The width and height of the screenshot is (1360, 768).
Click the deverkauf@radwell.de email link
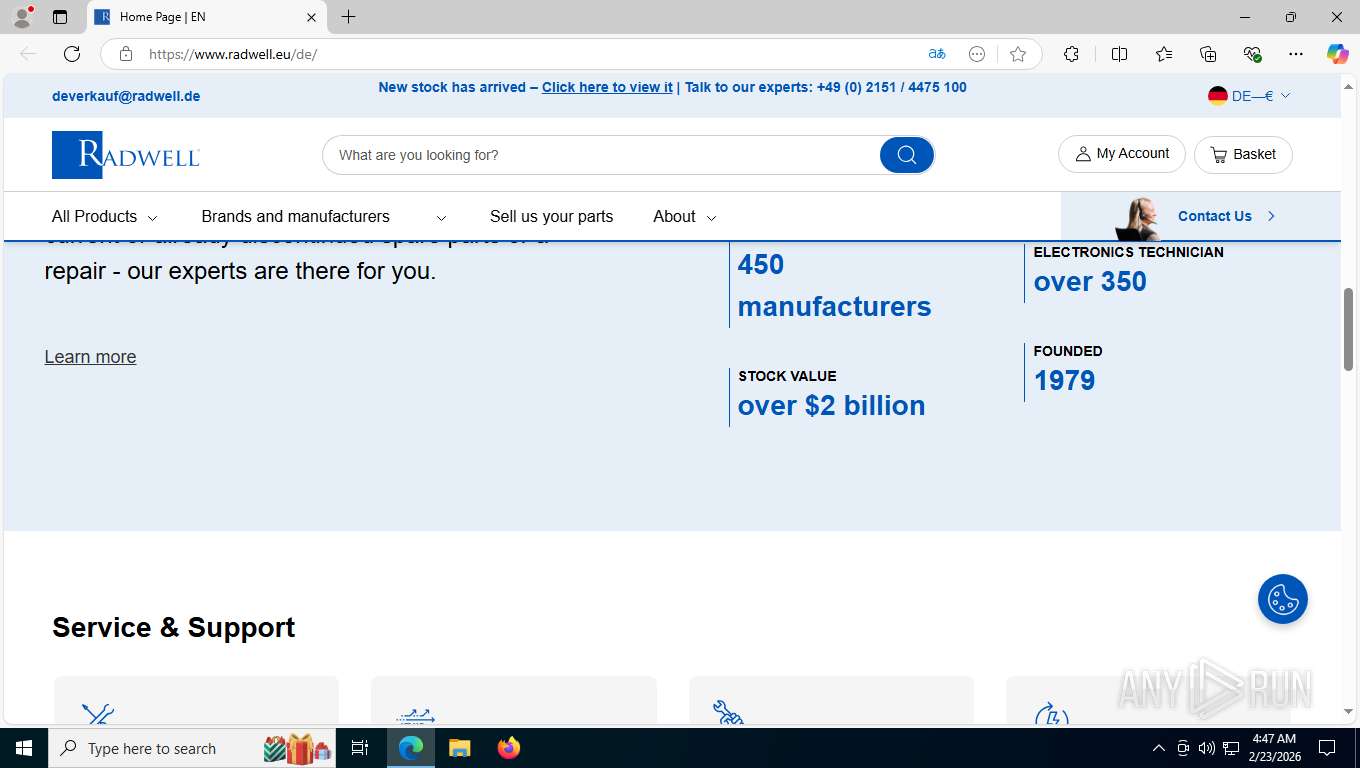click(126, 96)
